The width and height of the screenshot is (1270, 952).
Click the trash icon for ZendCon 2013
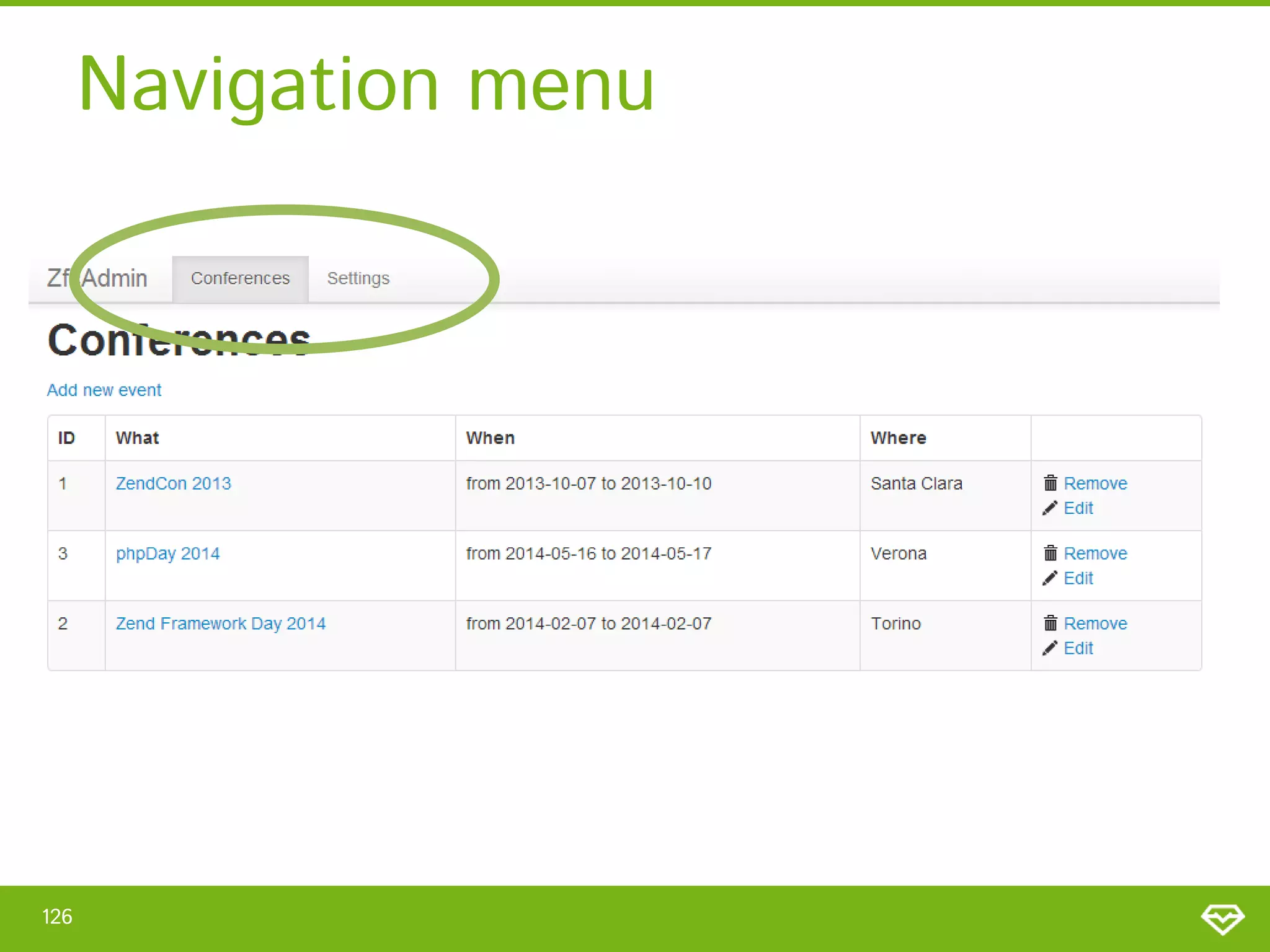click(1050, 483)
